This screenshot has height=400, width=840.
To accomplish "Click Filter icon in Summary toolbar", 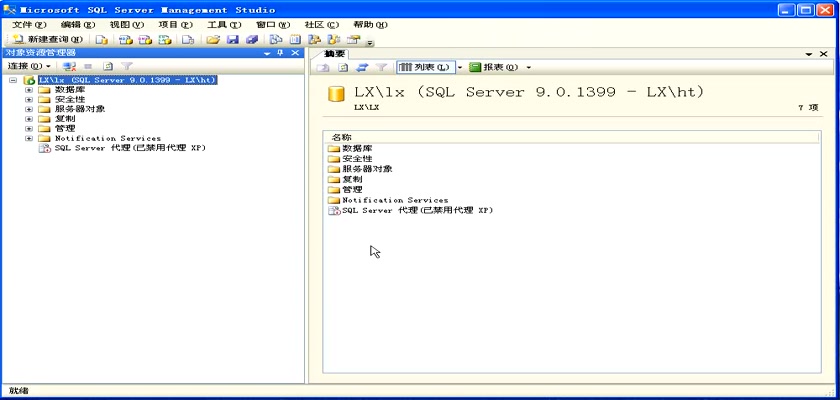I will click(381, 67).
